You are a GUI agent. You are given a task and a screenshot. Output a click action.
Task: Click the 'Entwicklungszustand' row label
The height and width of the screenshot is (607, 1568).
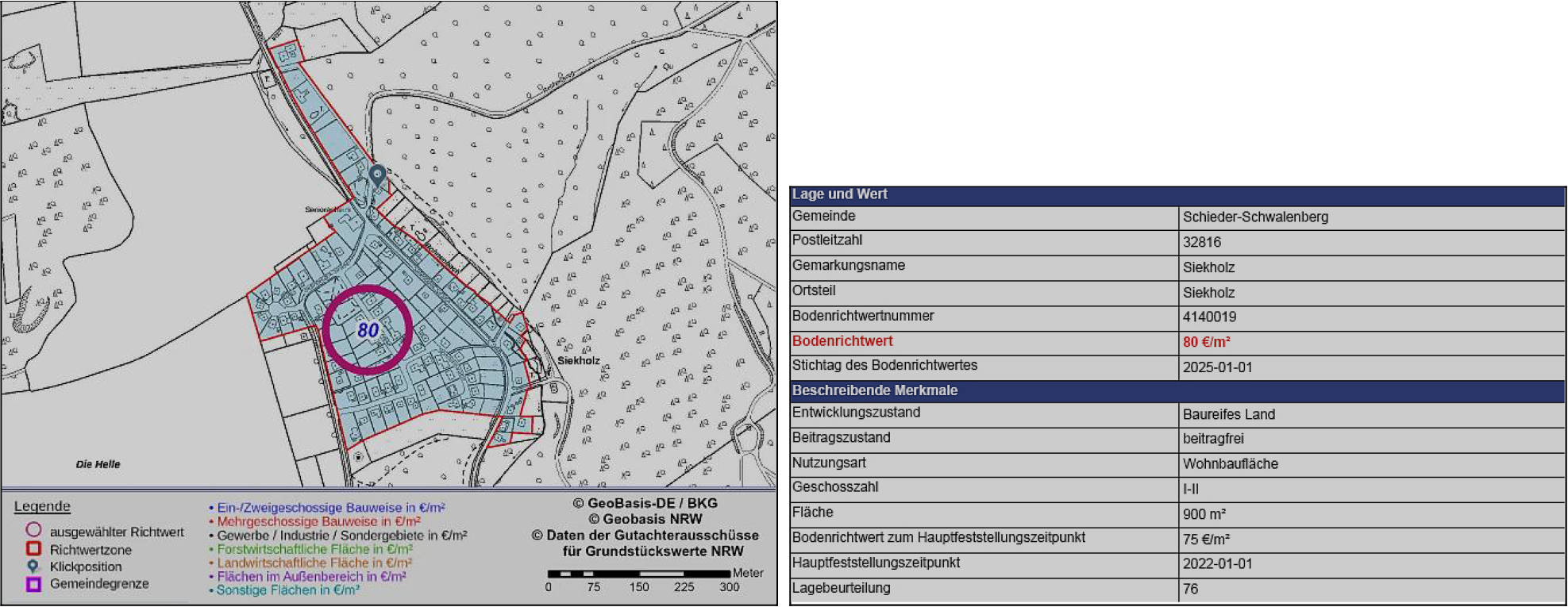click(x=856, y=413)
